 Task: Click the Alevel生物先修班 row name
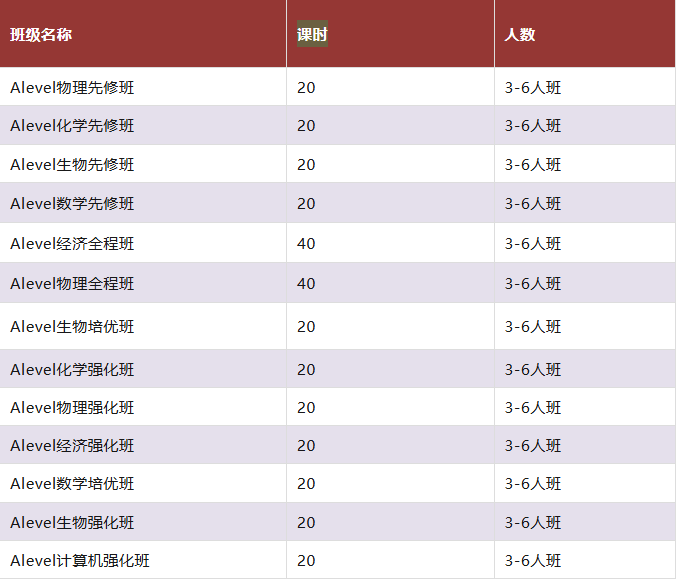[x=72, y=165]
